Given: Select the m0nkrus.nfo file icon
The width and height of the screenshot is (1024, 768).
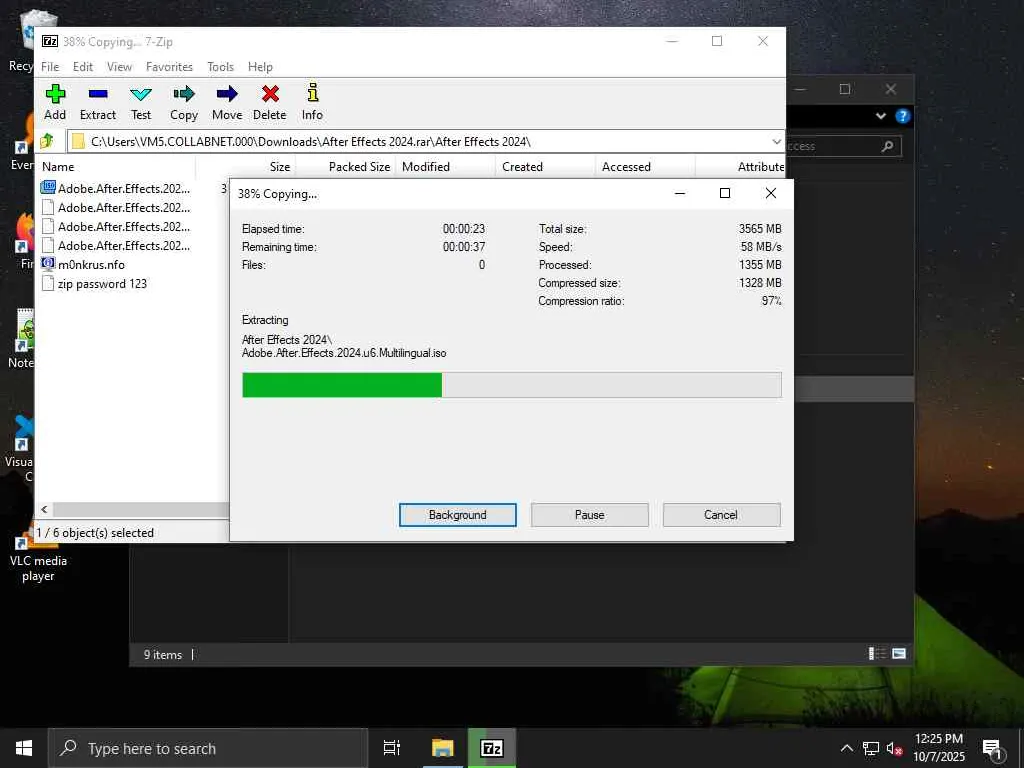Looking at the screenshot, I should [x=48, y=264].
